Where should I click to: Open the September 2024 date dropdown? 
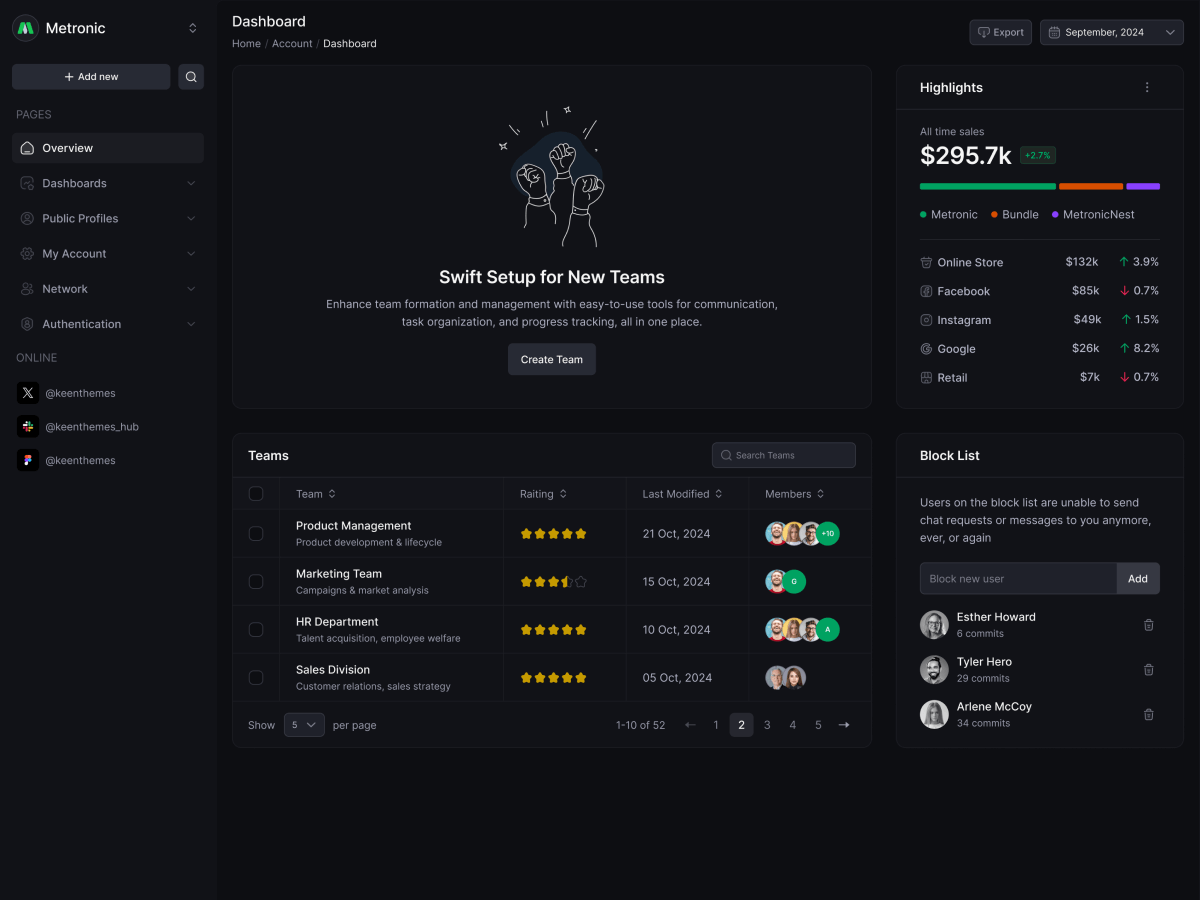[1111, 32]
